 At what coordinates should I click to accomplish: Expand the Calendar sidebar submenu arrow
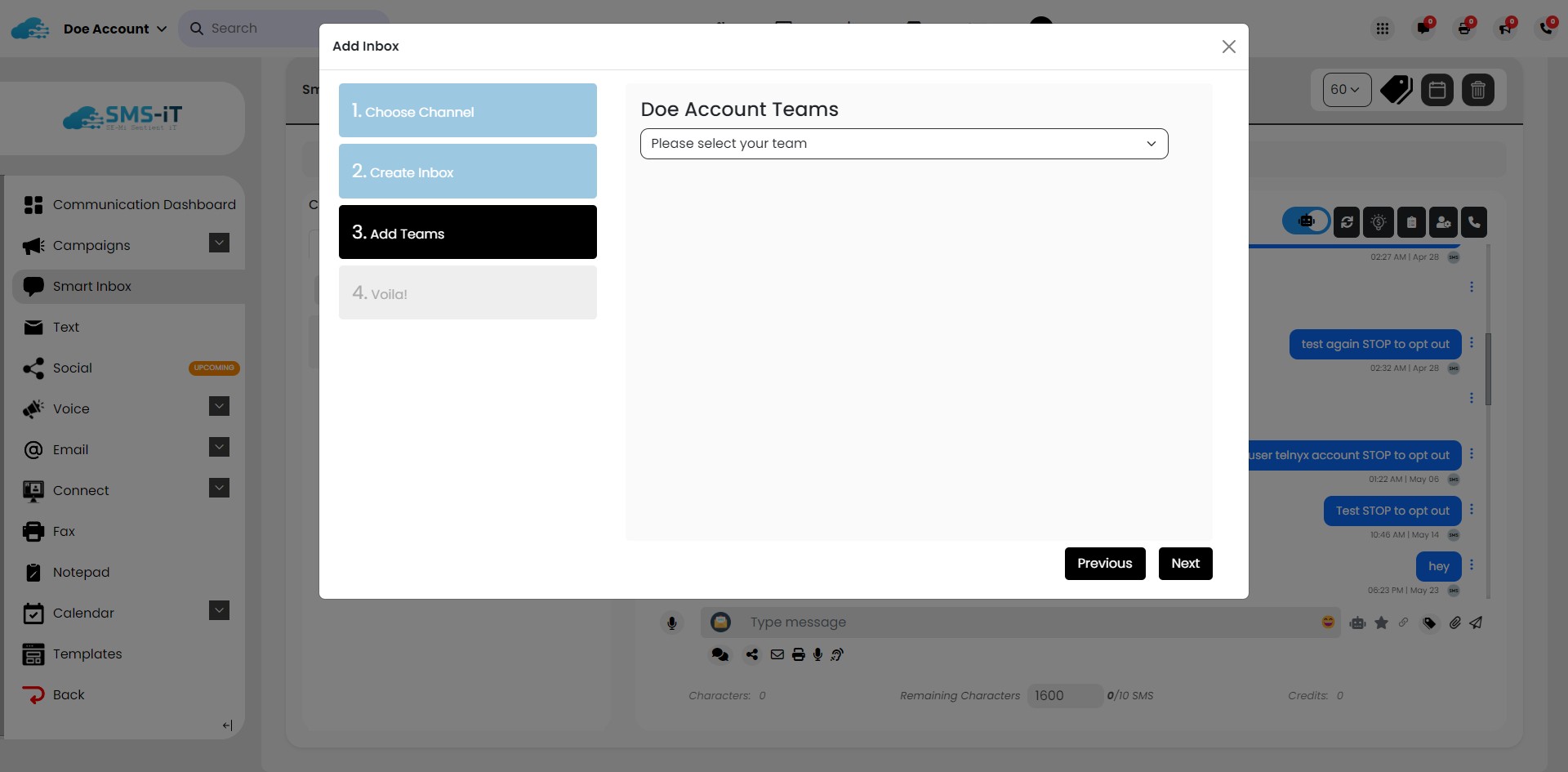point(219,610)
